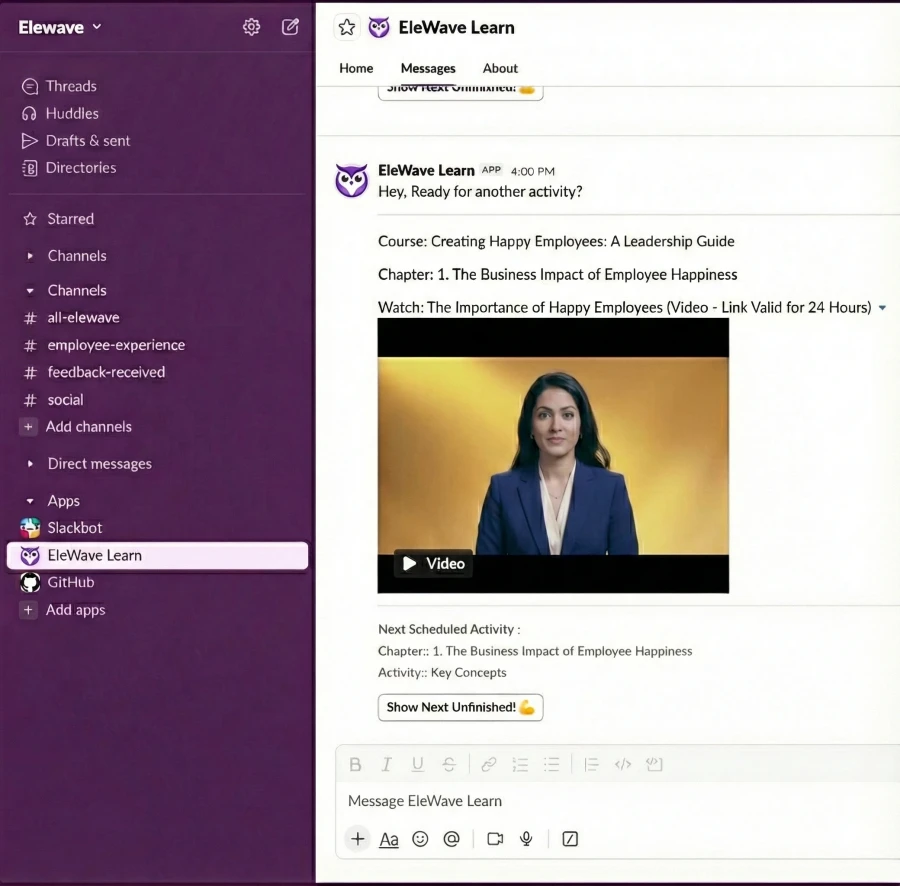Toggle the bulleted list formatting
This screenshot has height=886, width=900.
pyautogui.click(x=551, y=764)
